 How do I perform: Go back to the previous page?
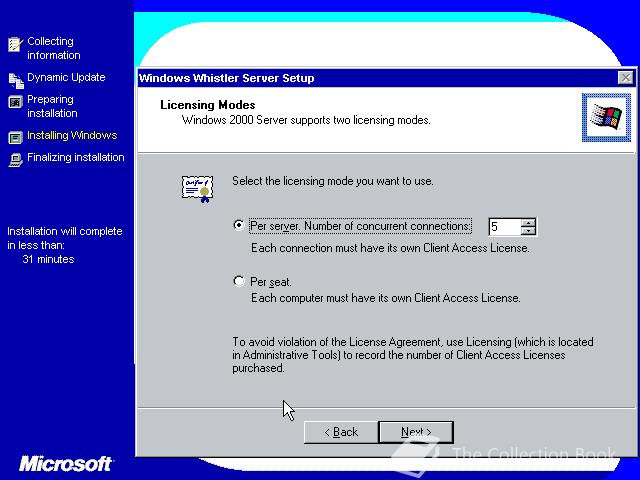341,432
